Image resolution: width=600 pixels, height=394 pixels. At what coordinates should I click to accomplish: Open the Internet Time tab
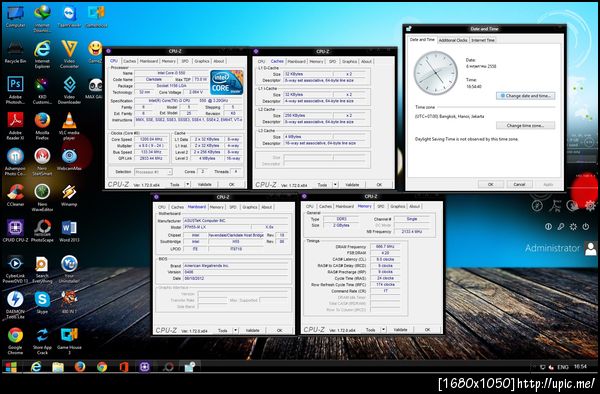tap(483, 40)
